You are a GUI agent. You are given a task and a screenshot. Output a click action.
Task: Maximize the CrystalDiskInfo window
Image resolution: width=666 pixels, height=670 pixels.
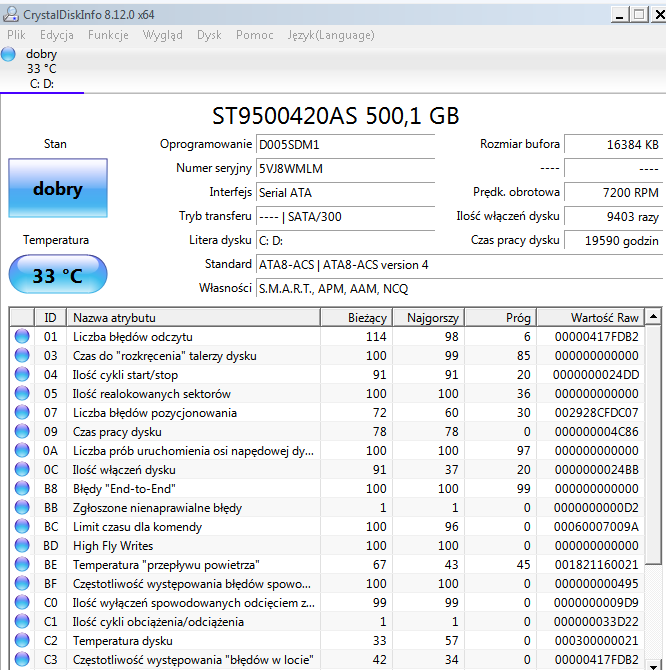click(639, 15)
